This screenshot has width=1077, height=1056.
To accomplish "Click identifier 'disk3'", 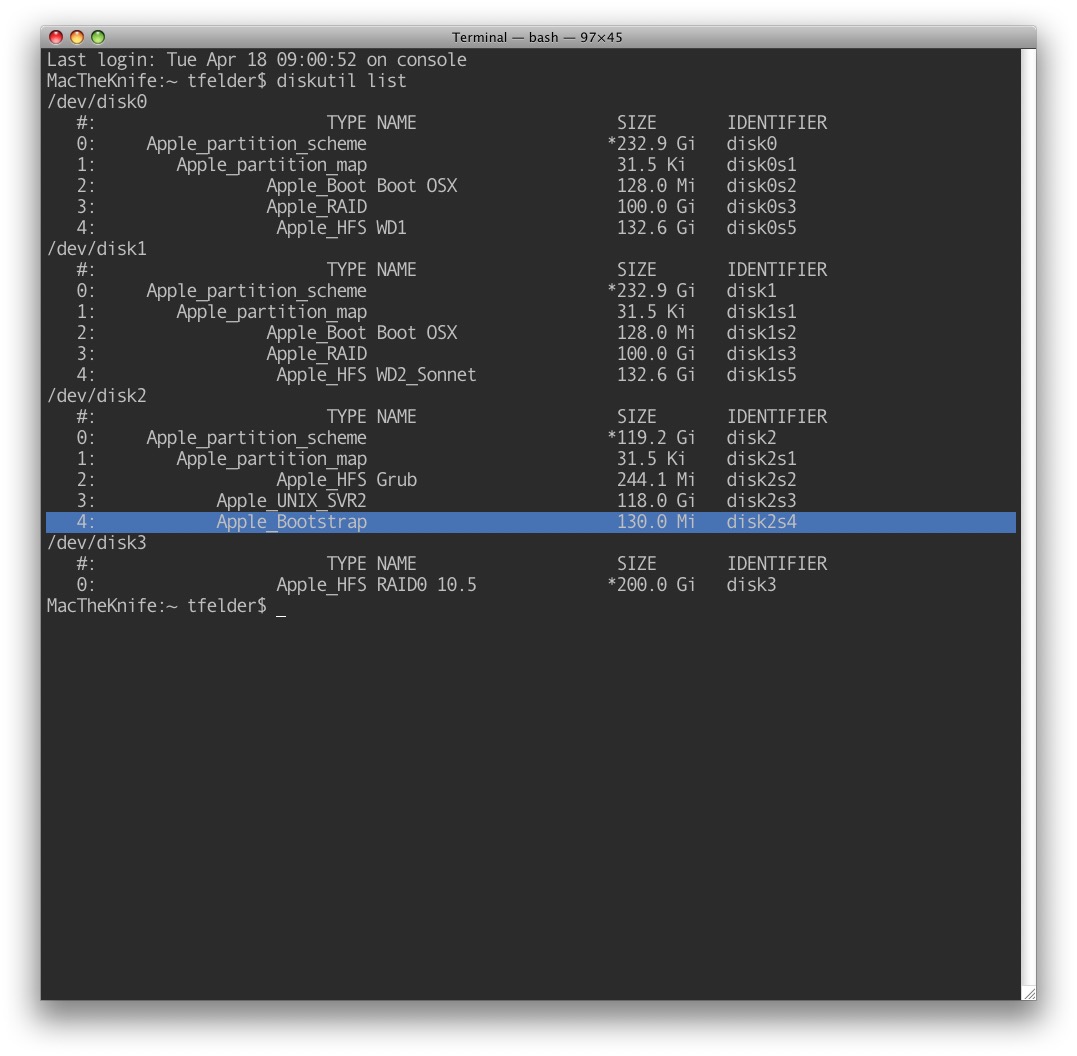I will [x=751, y=585].
